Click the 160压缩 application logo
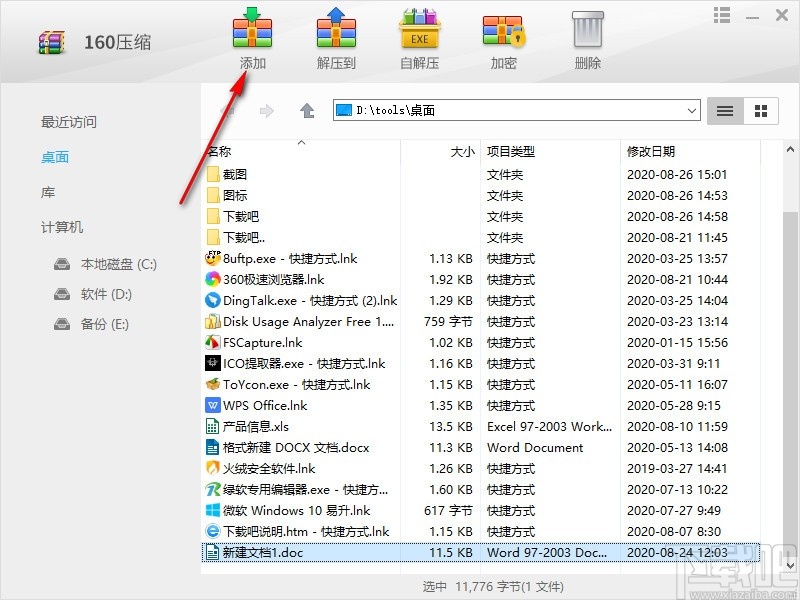The width and height of the screenshot is (800, 600). (51, 42)
